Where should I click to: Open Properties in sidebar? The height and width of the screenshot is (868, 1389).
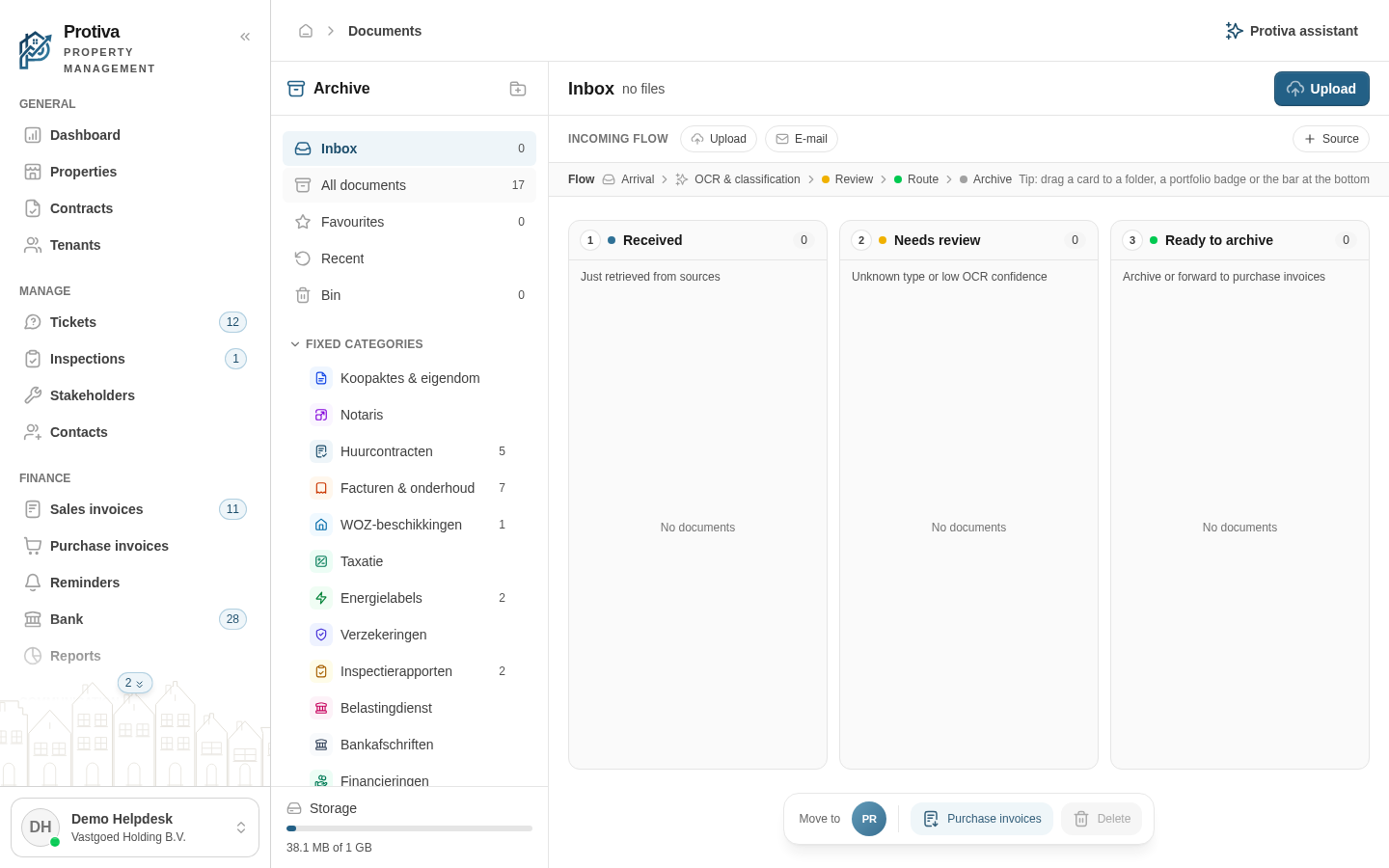pyautogui.click(x=135, y=172)
